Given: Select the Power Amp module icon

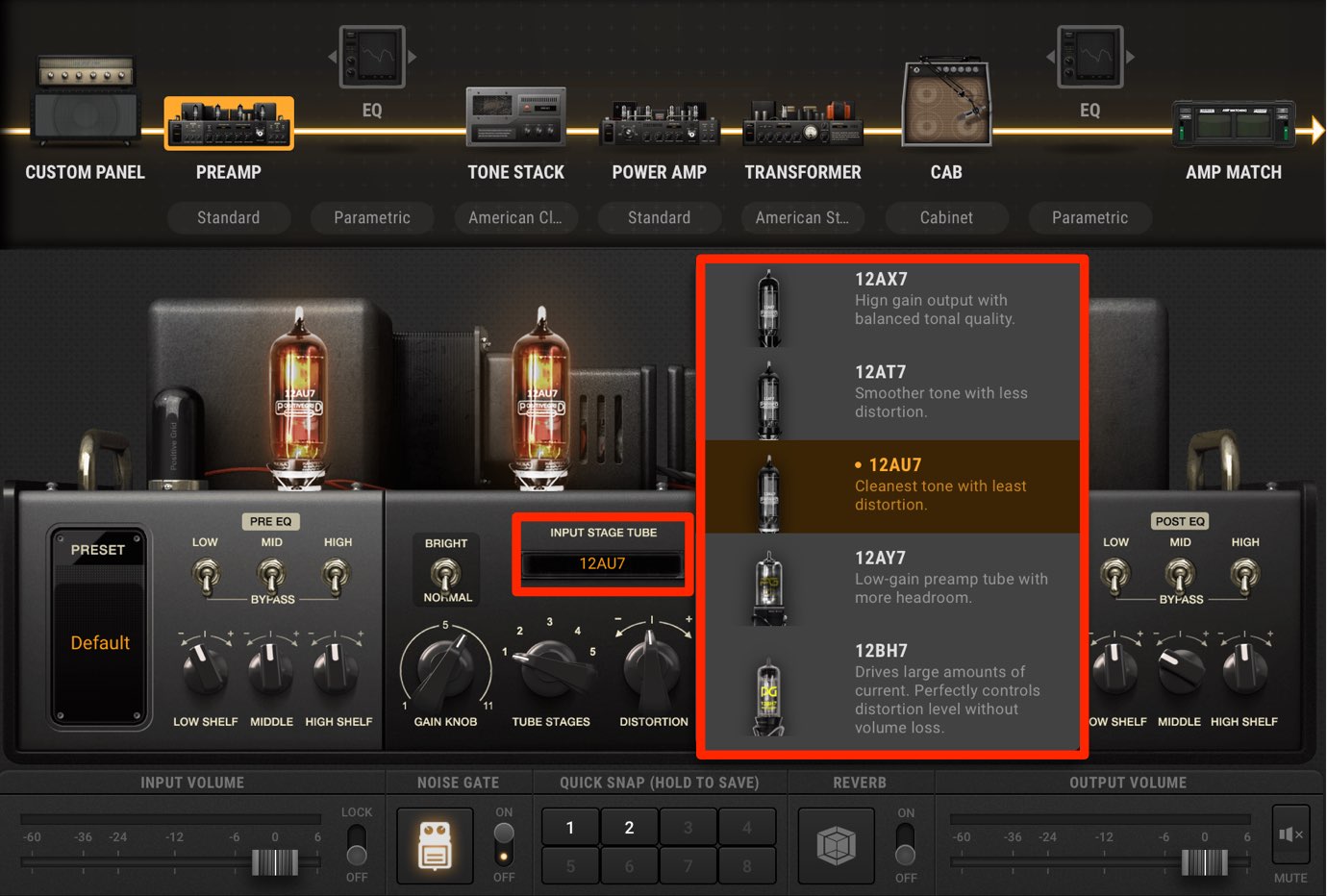Looking at the screenshot, I should click(660, 124).
